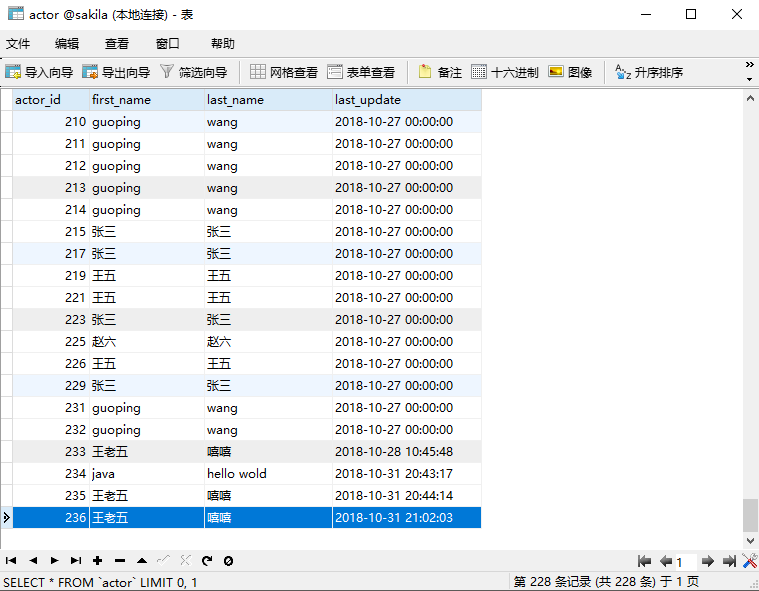Select the timestamp 2018-10-31 21:02:03
Image resolution: width=759 pixels, height=591 pixels.
(x=407, y=517)
